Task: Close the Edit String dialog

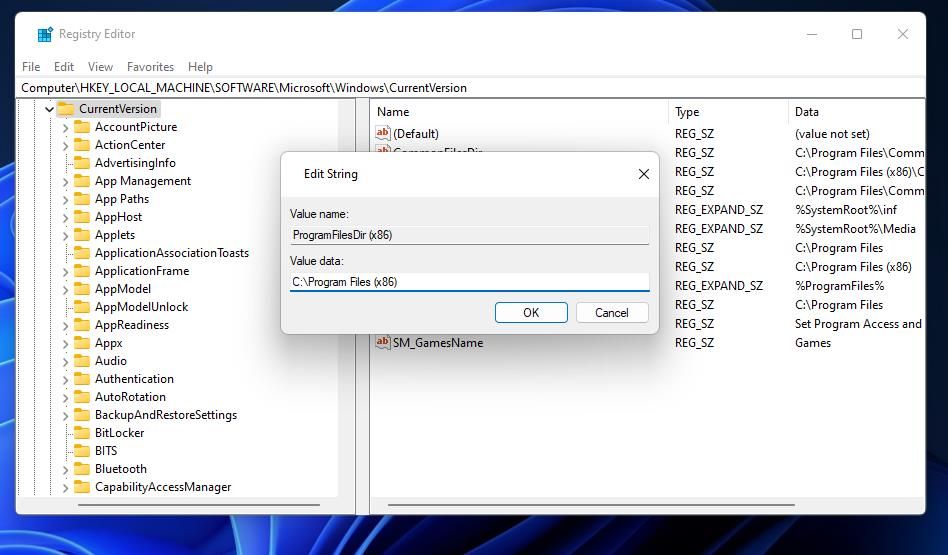Action: (x=644, y=174)
